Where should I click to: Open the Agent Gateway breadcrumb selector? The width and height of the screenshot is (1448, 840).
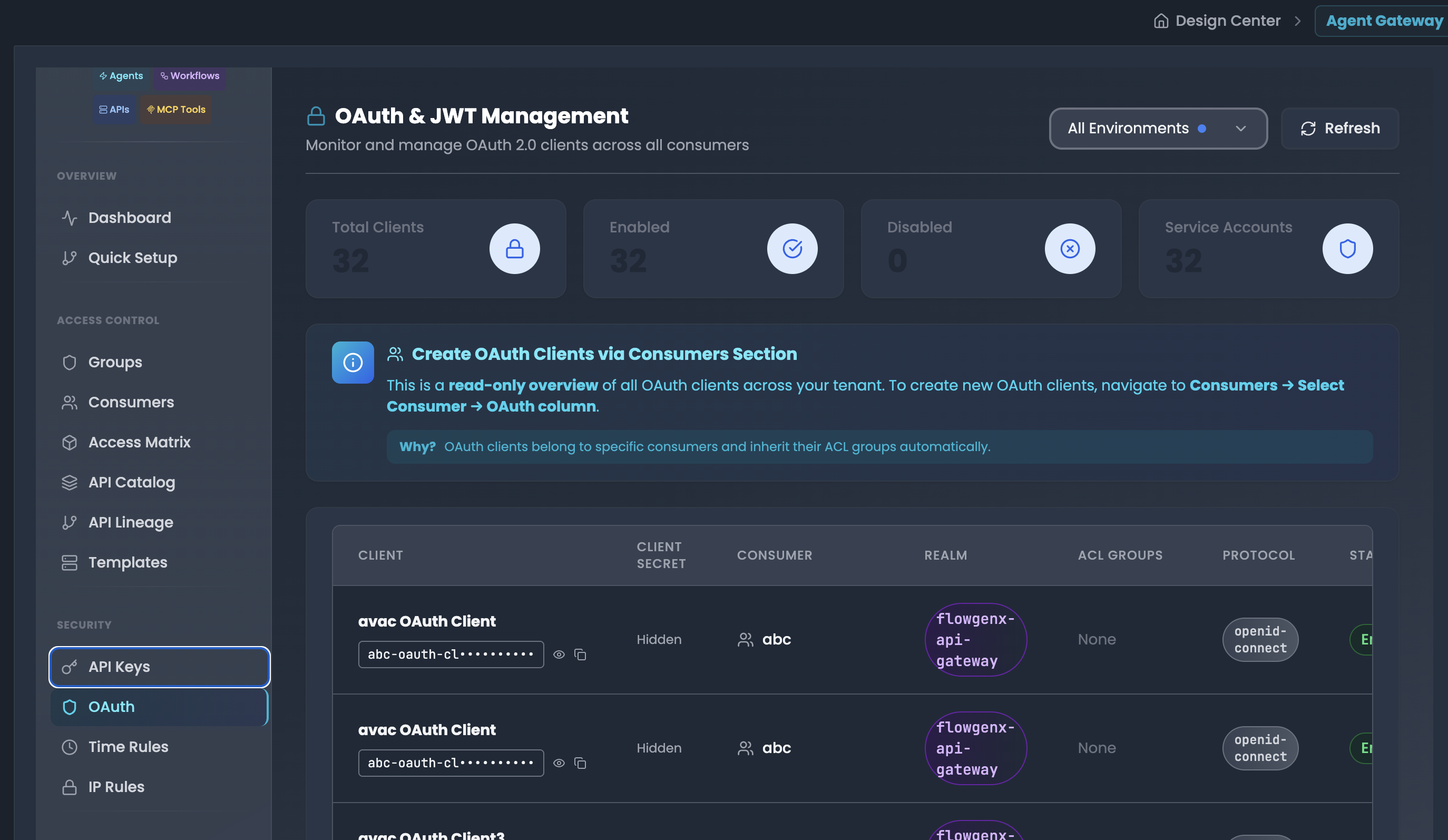[1384, 21]
